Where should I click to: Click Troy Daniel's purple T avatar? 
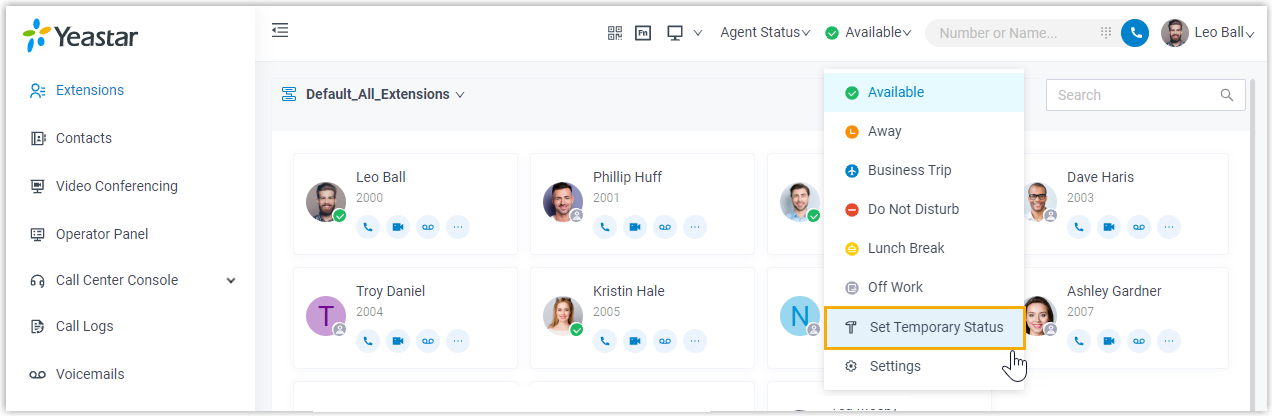(x=326, y=316)
